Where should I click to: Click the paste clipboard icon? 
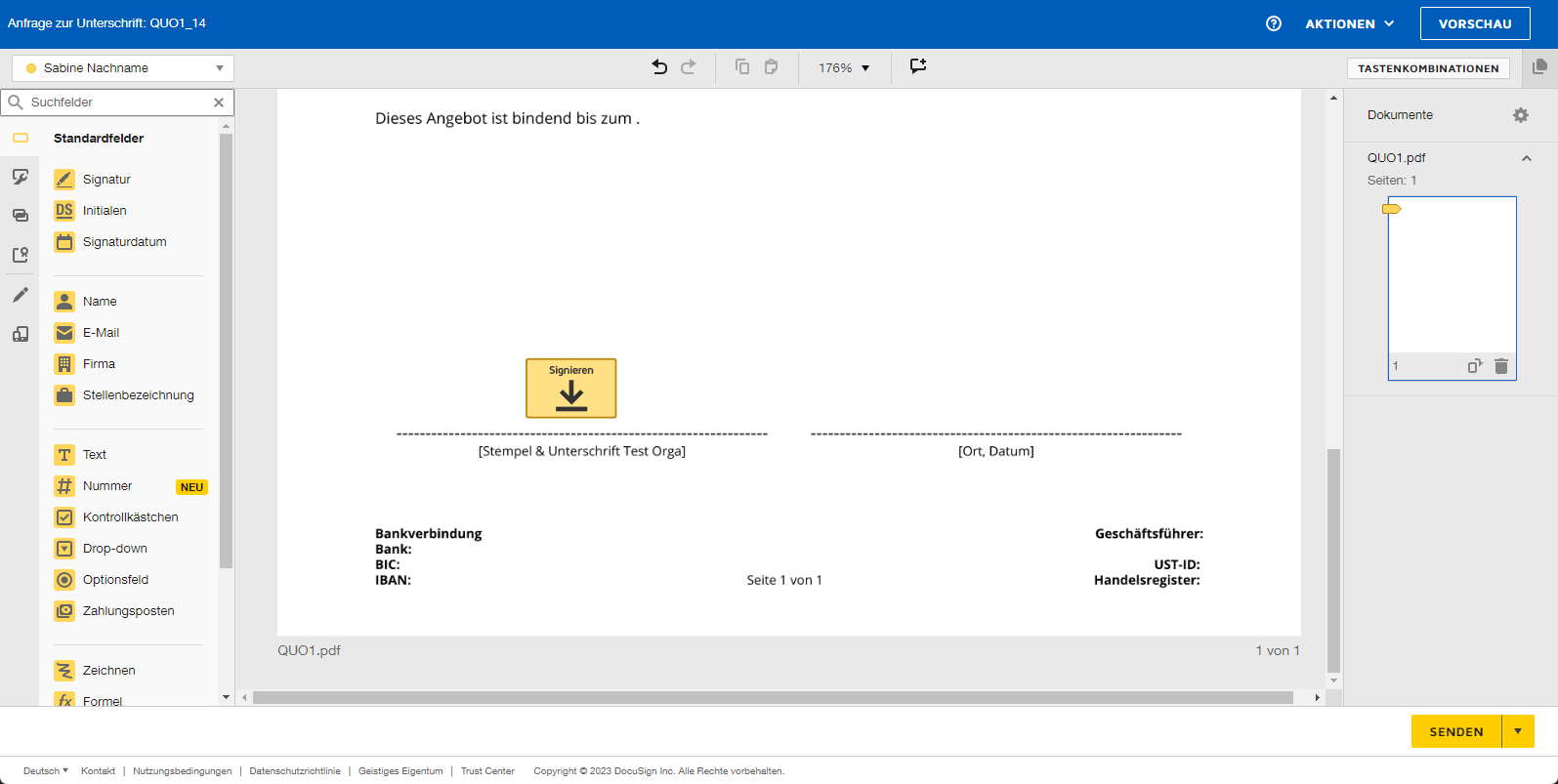[772, 66]
